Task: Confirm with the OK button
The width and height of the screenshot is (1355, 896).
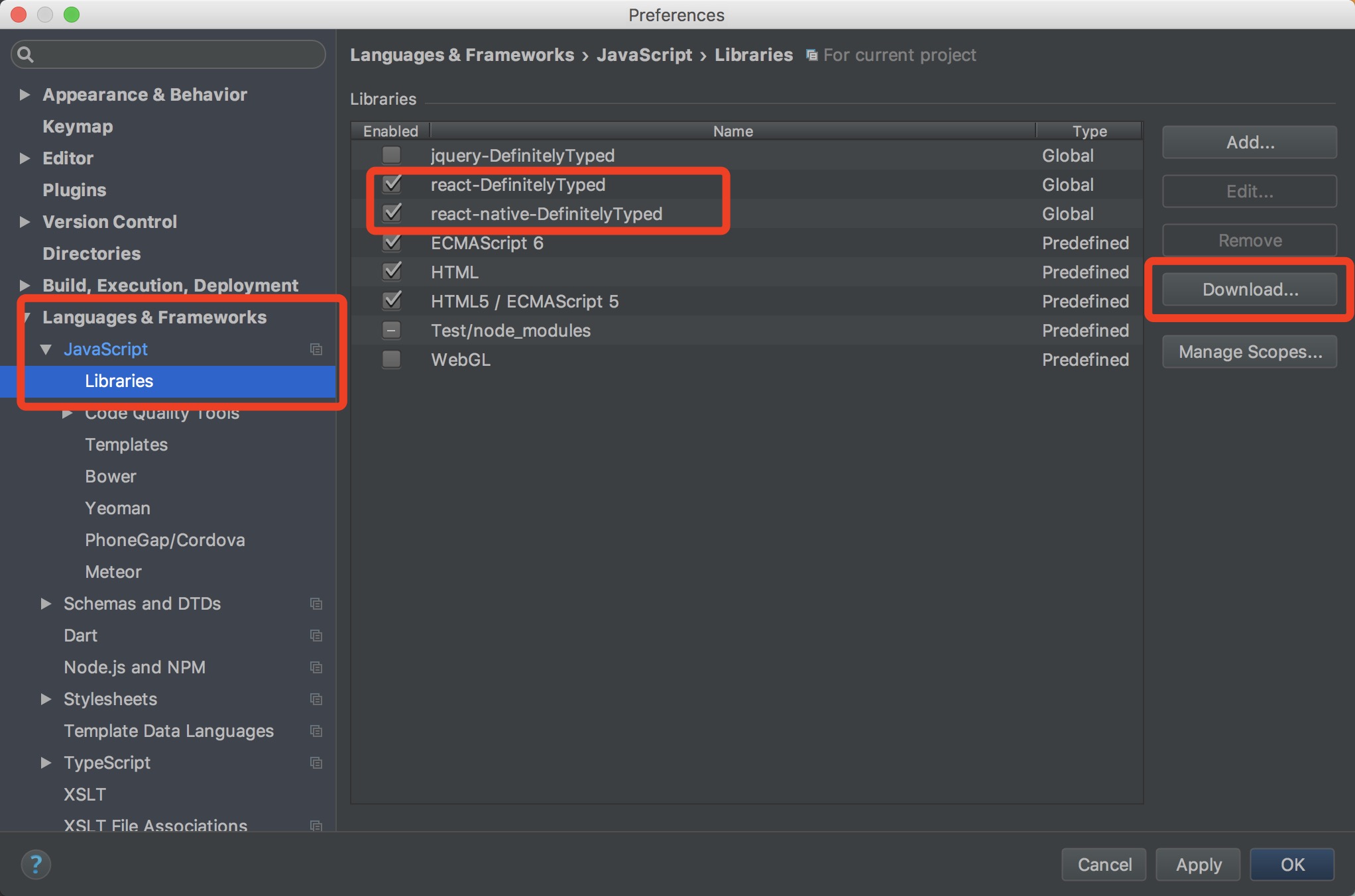Action: tap(1292, 865)
